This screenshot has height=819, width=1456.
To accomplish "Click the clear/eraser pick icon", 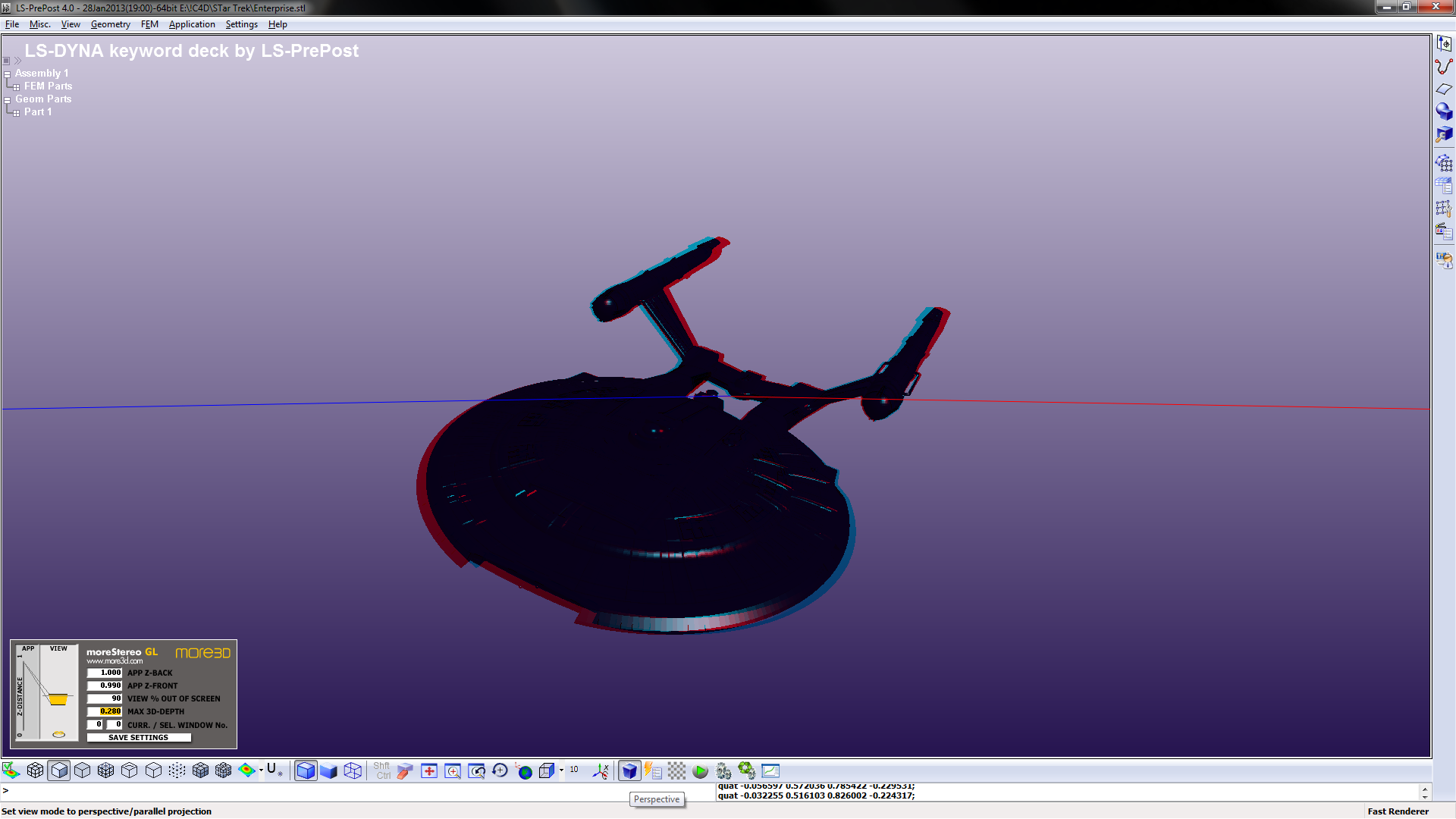I will (x=405, y=770).
